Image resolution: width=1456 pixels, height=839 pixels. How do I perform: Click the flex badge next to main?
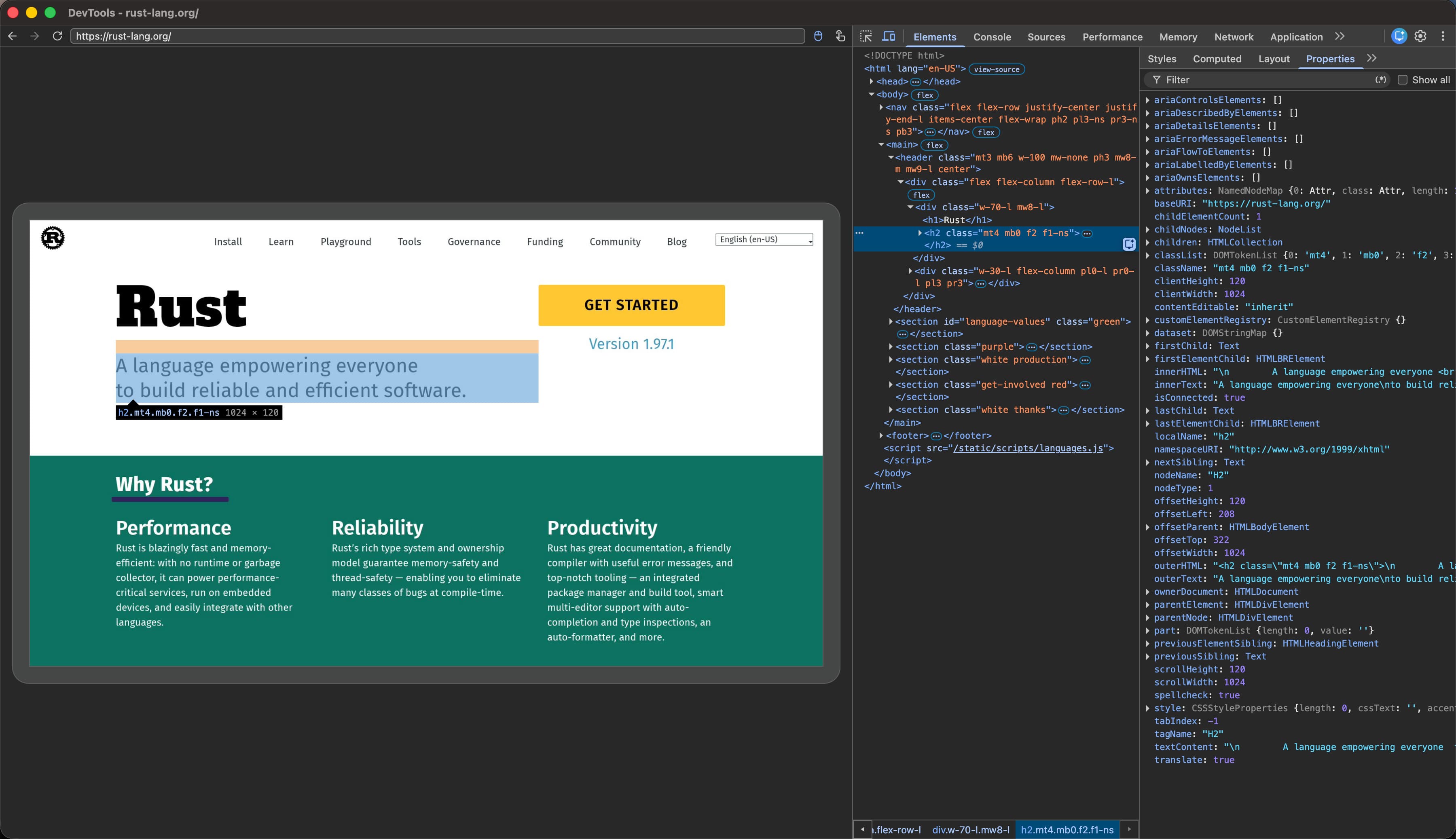pos(934,145)
